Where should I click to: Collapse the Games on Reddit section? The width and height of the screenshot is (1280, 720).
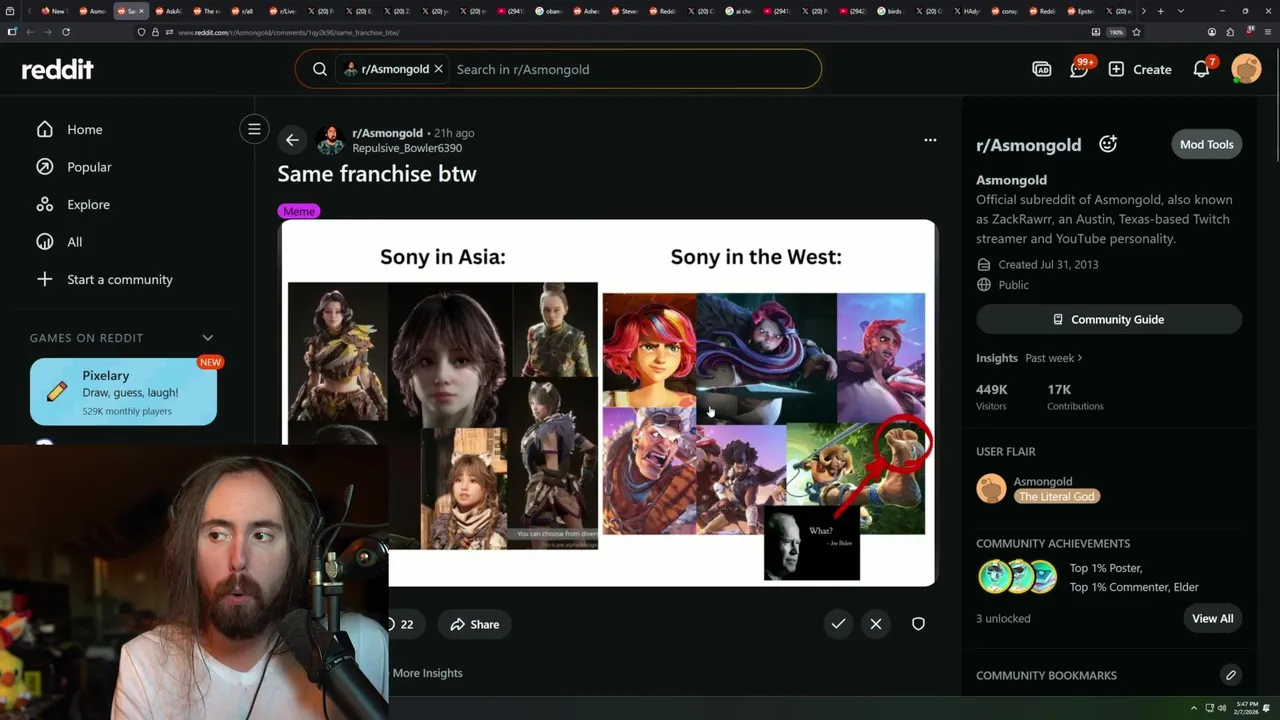[208, 338]
